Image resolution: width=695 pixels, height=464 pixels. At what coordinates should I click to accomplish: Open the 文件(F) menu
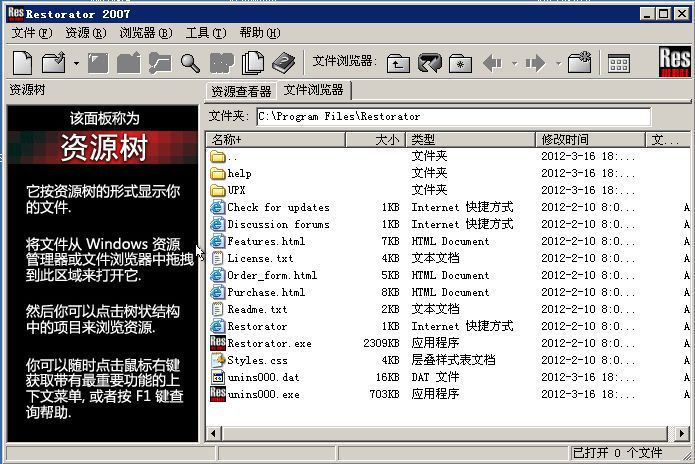tap(31, 33)
